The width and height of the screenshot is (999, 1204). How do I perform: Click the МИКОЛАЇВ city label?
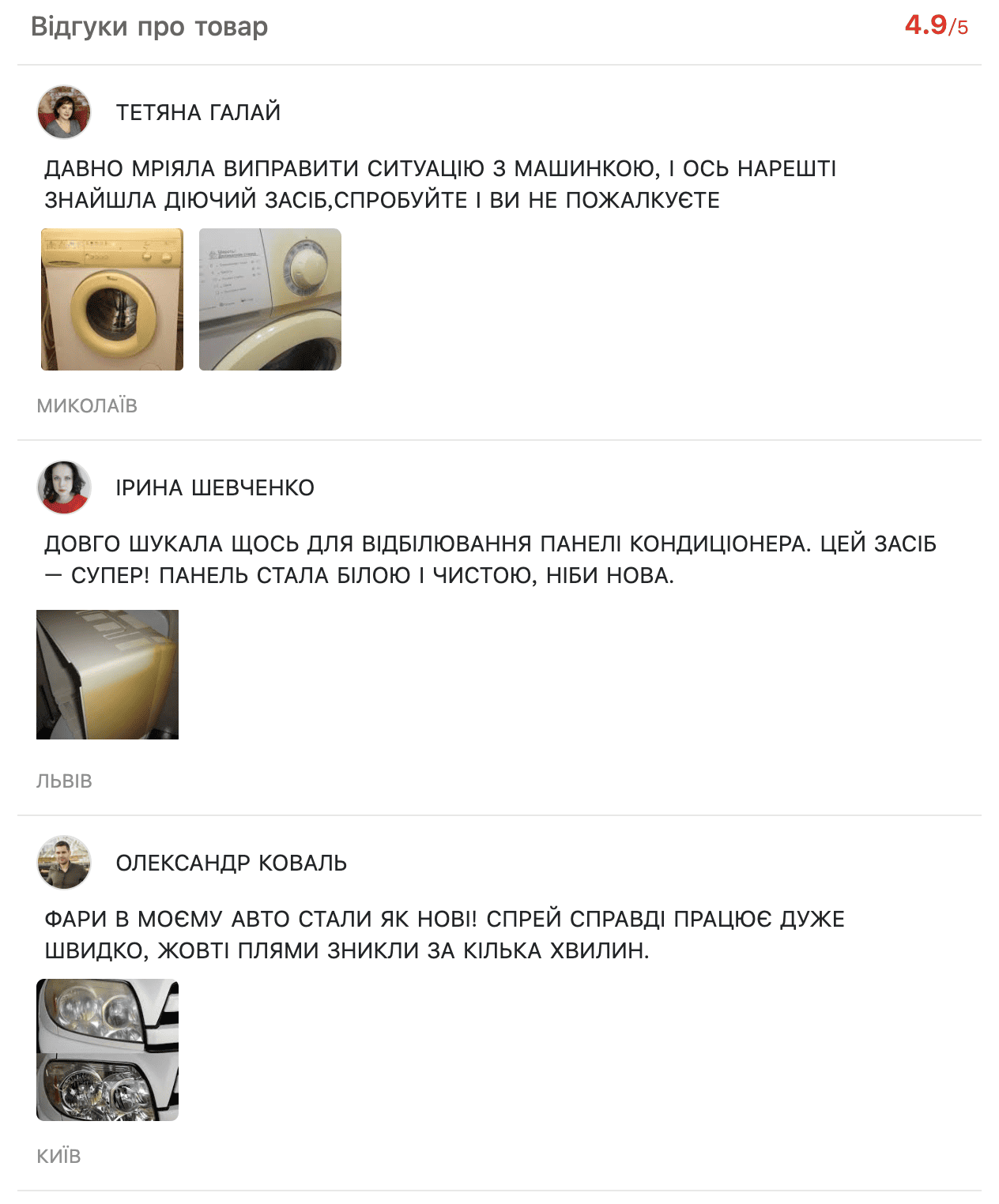pyautogui.click(x=87, y=405)
